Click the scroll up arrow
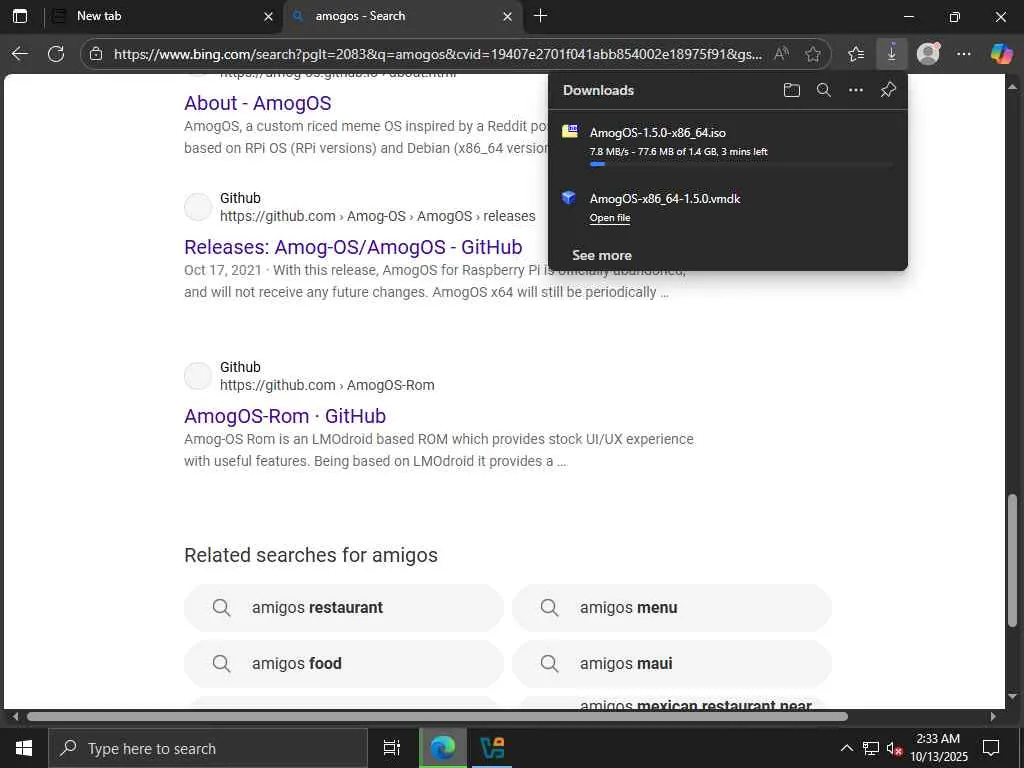1024x768 pixels. coord(1012,86)
